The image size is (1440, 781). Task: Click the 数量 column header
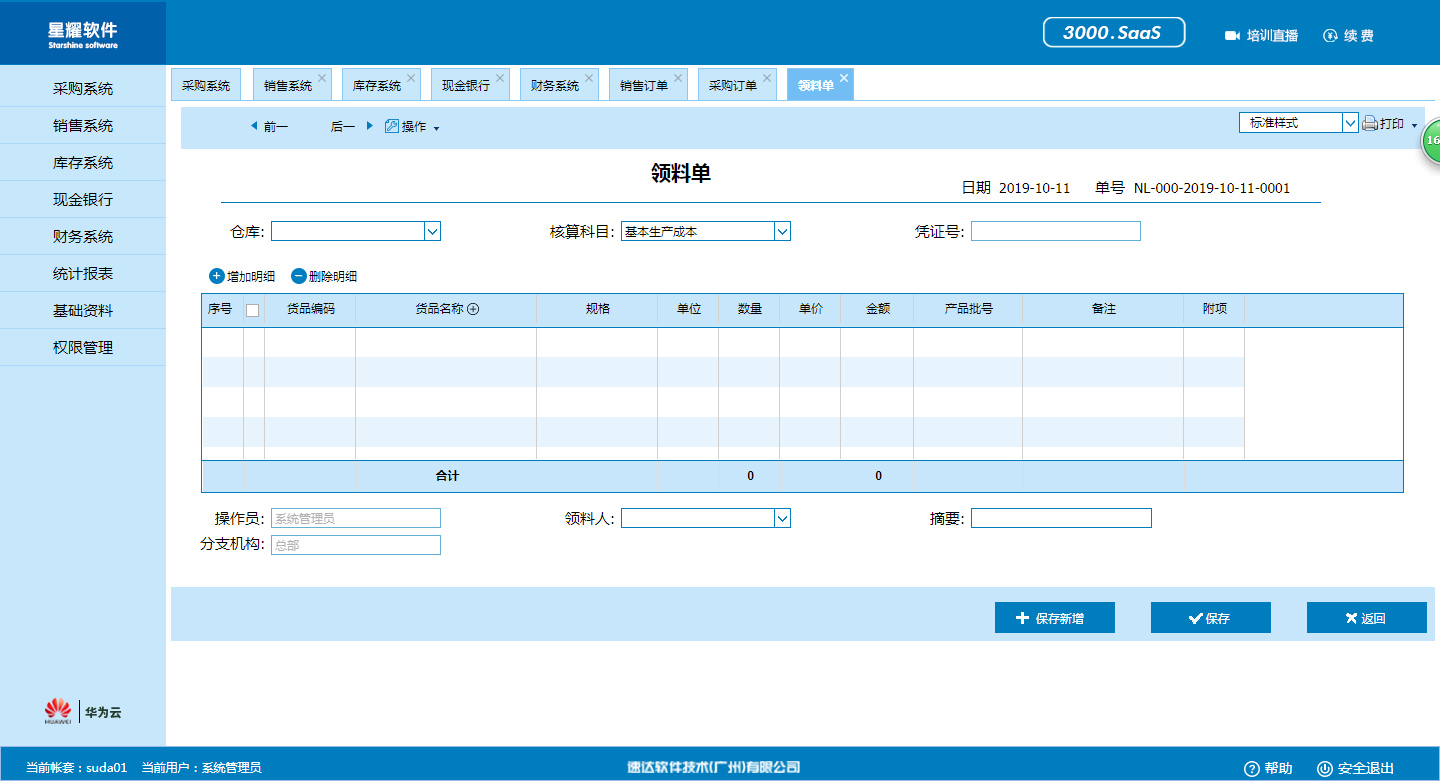(x=750, y=309)
